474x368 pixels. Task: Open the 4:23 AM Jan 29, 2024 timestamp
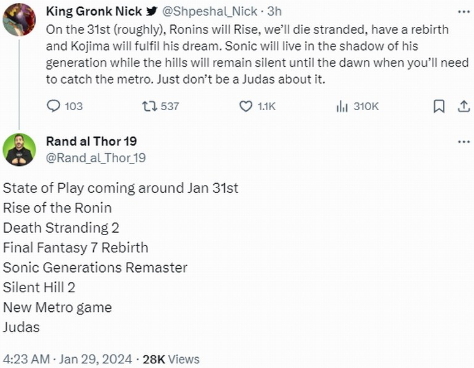(x=68, y=359)
